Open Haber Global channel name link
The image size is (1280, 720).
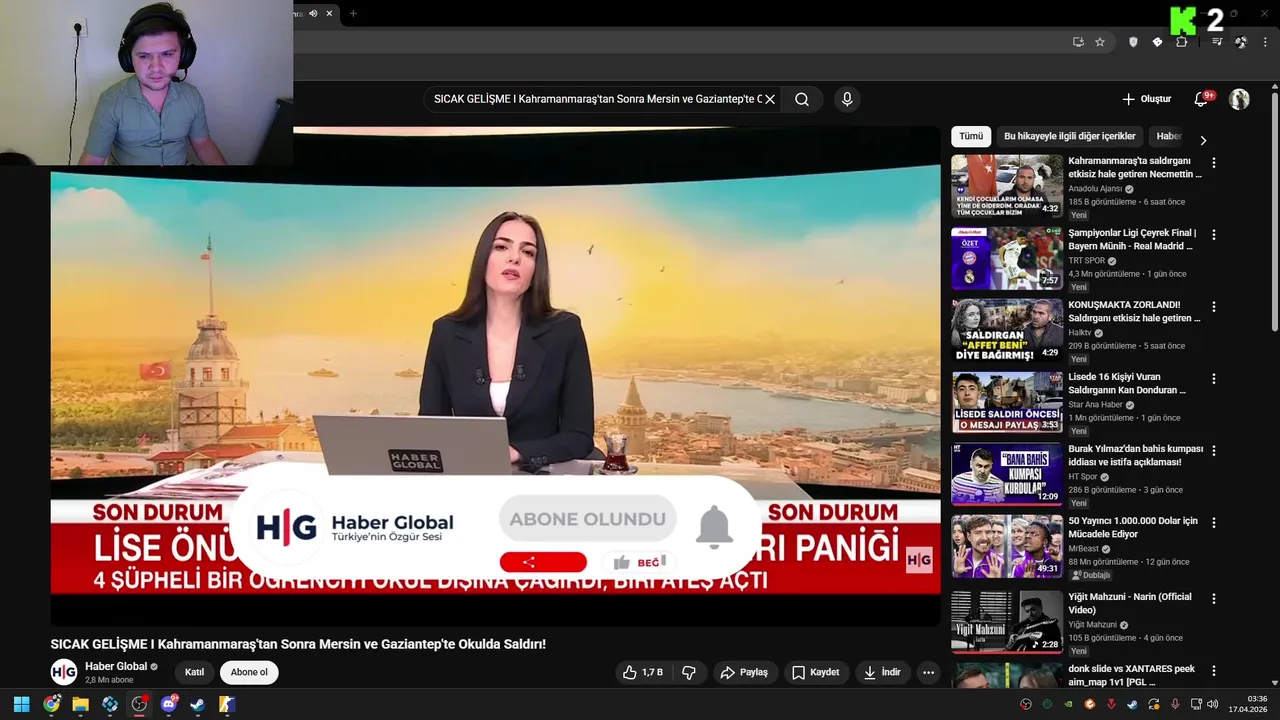116,666
